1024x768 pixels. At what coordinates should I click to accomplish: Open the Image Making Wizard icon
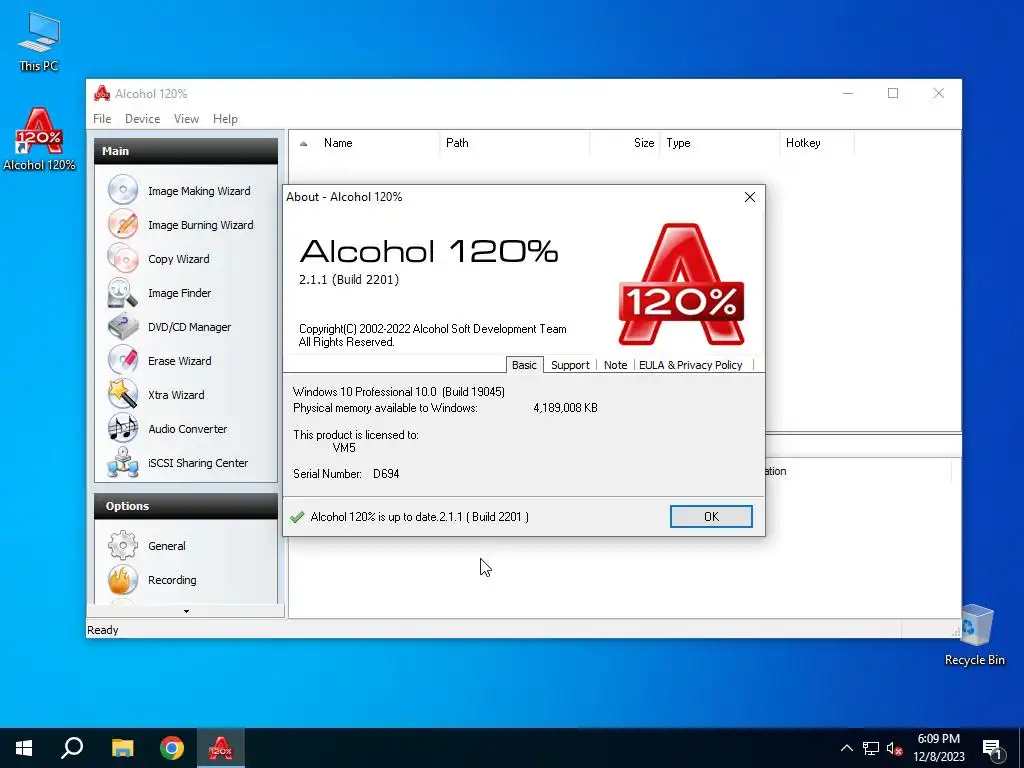[x=123, y=191]
